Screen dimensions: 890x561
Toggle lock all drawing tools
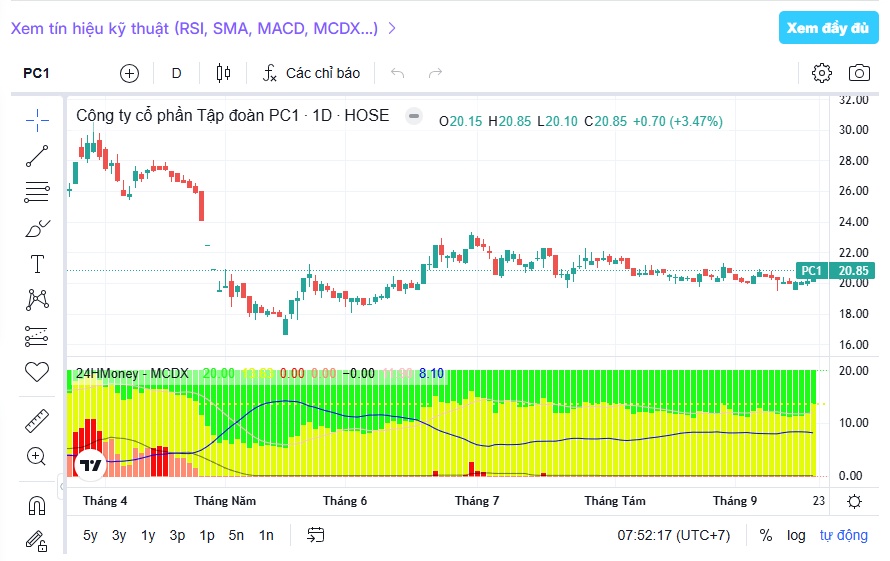point(37,541)
